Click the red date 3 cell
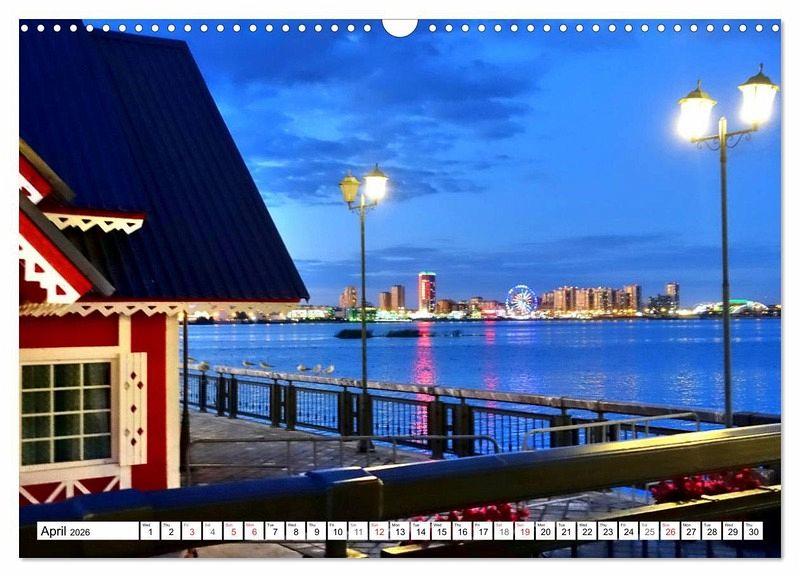The image size is (800, 577). pyautogui.click(x=192, y=531)
